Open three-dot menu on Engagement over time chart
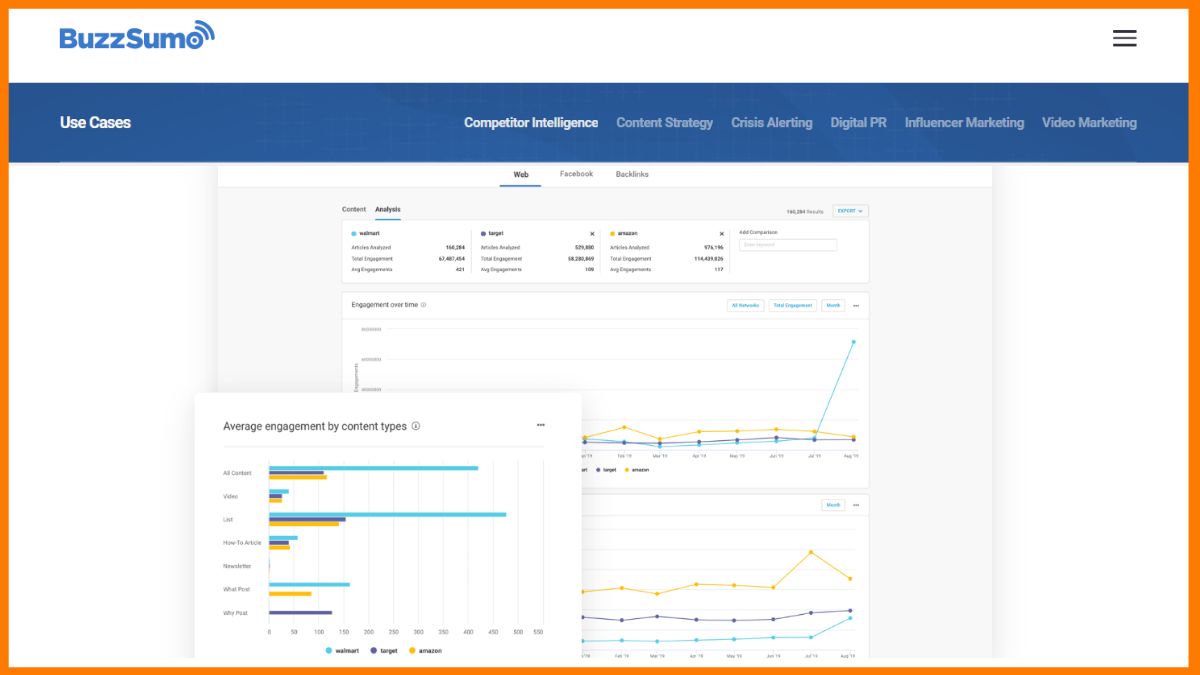The height and width of the screenshot is (675, 1200). click(x=855, y=306)
